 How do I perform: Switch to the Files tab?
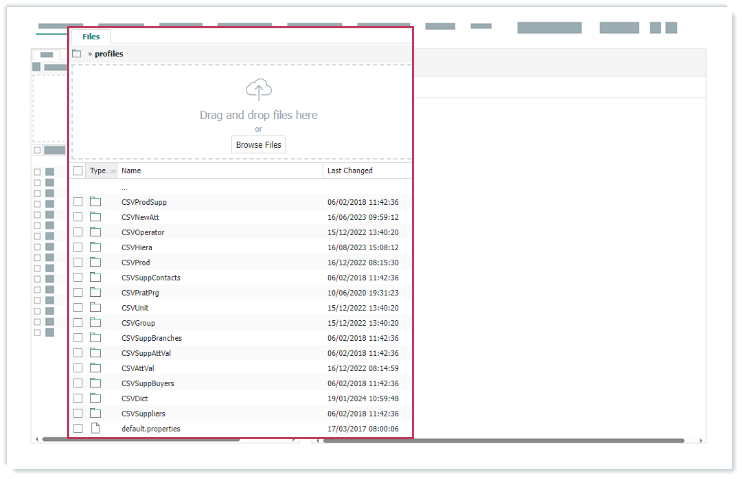(91, 36)
